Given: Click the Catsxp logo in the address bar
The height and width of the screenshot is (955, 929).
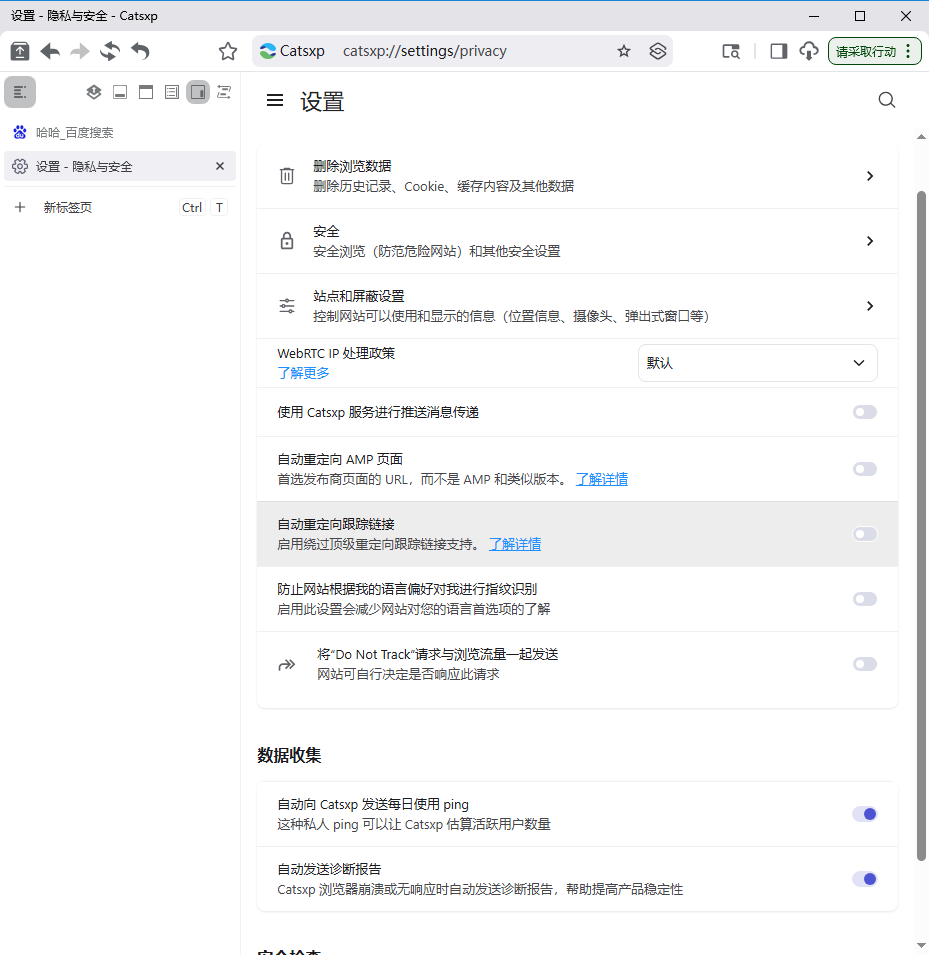Looking at the screenshot, I should point(267,50).
